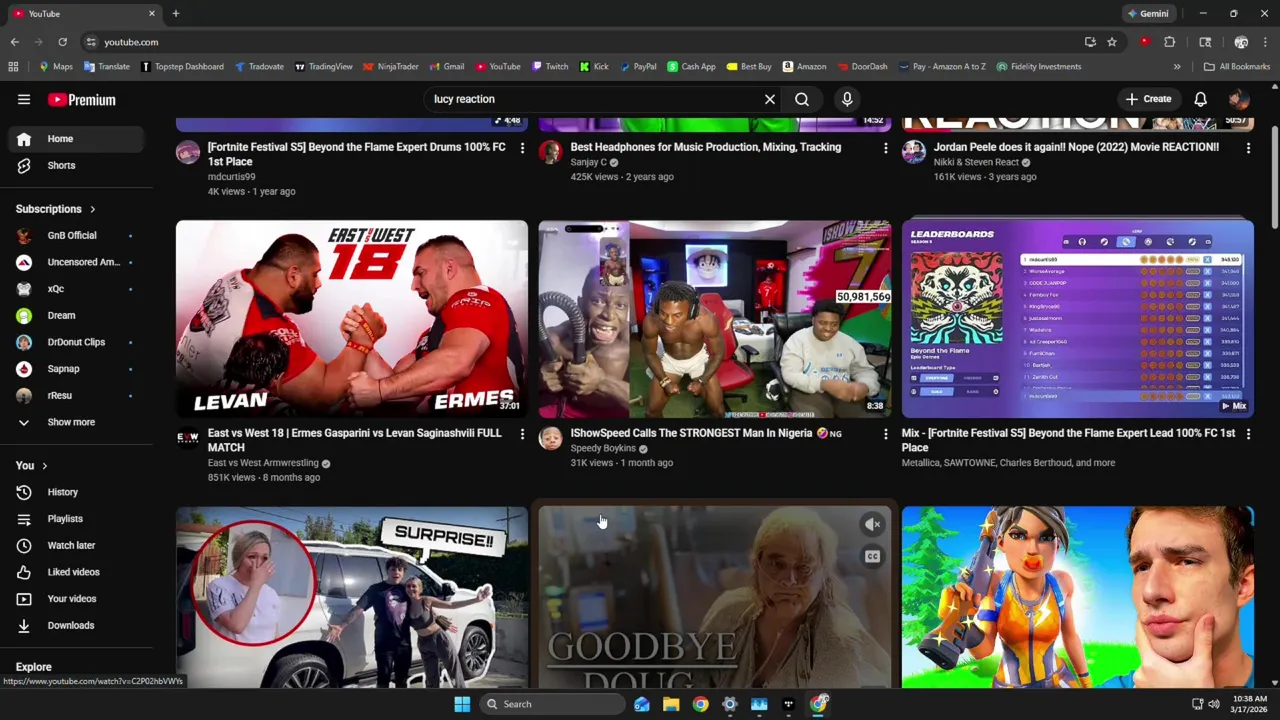Open Chrome extensions puzzle icon
The width and height of the screenshot is (1280, 720).
1169,42
